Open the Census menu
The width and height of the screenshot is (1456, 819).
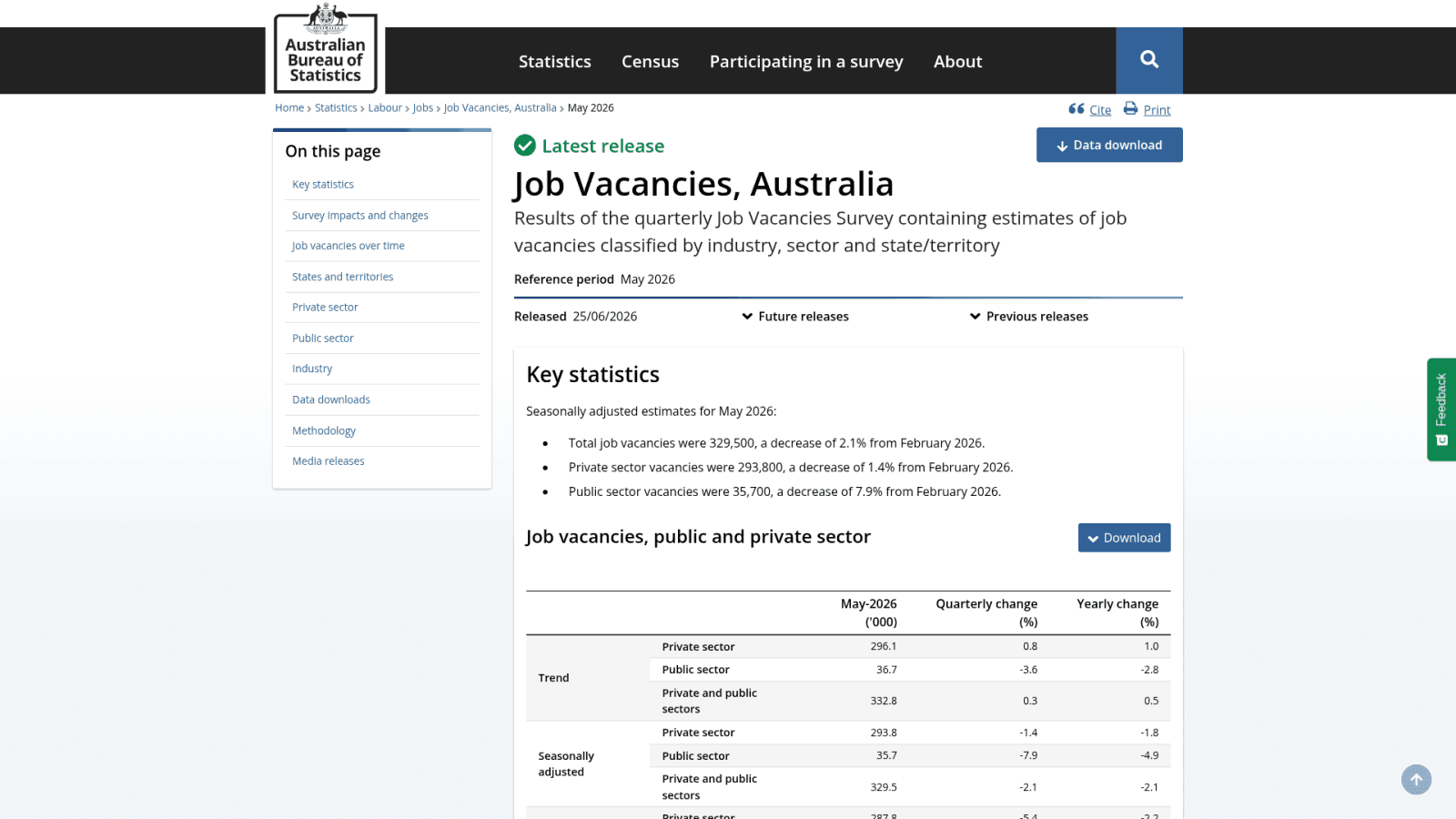click(x=650, y=62)
